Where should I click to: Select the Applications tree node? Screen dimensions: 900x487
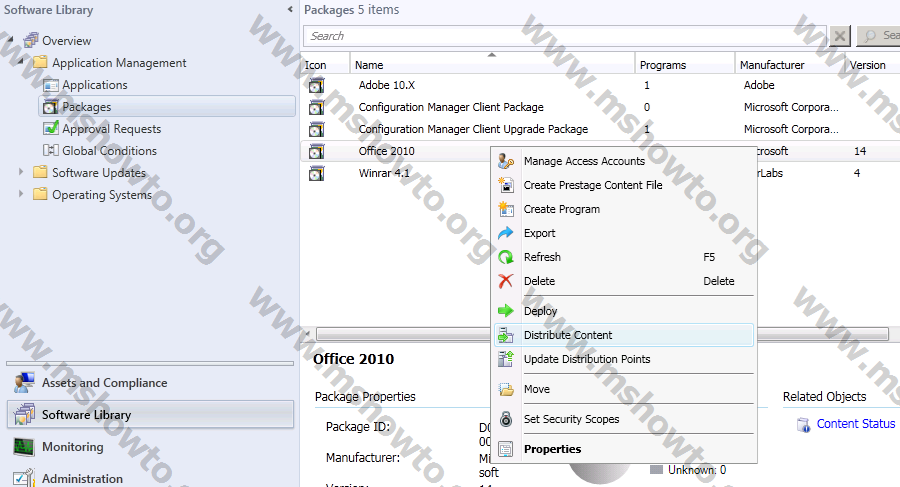(95, 85)
